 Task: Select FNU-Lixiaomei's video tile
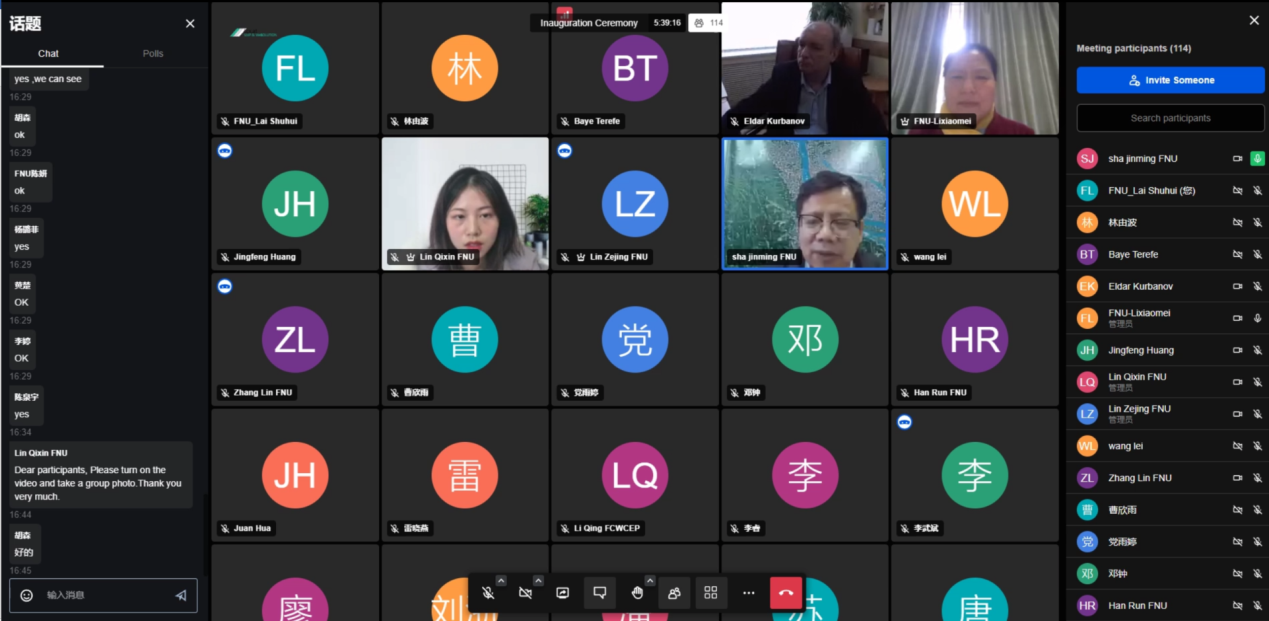pyautogui.click(x=975, y=68)
